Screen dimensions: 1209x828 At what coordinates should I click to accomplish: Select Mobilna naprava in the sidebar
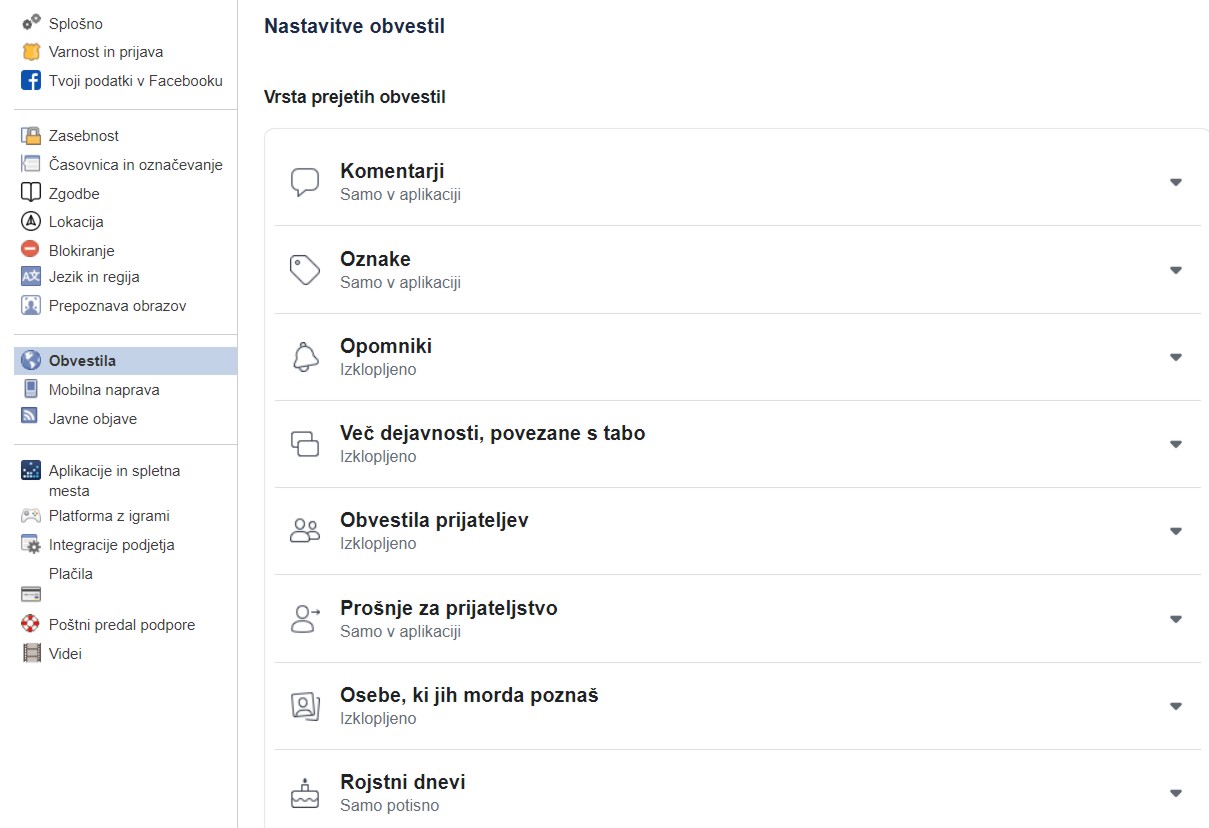104,390
